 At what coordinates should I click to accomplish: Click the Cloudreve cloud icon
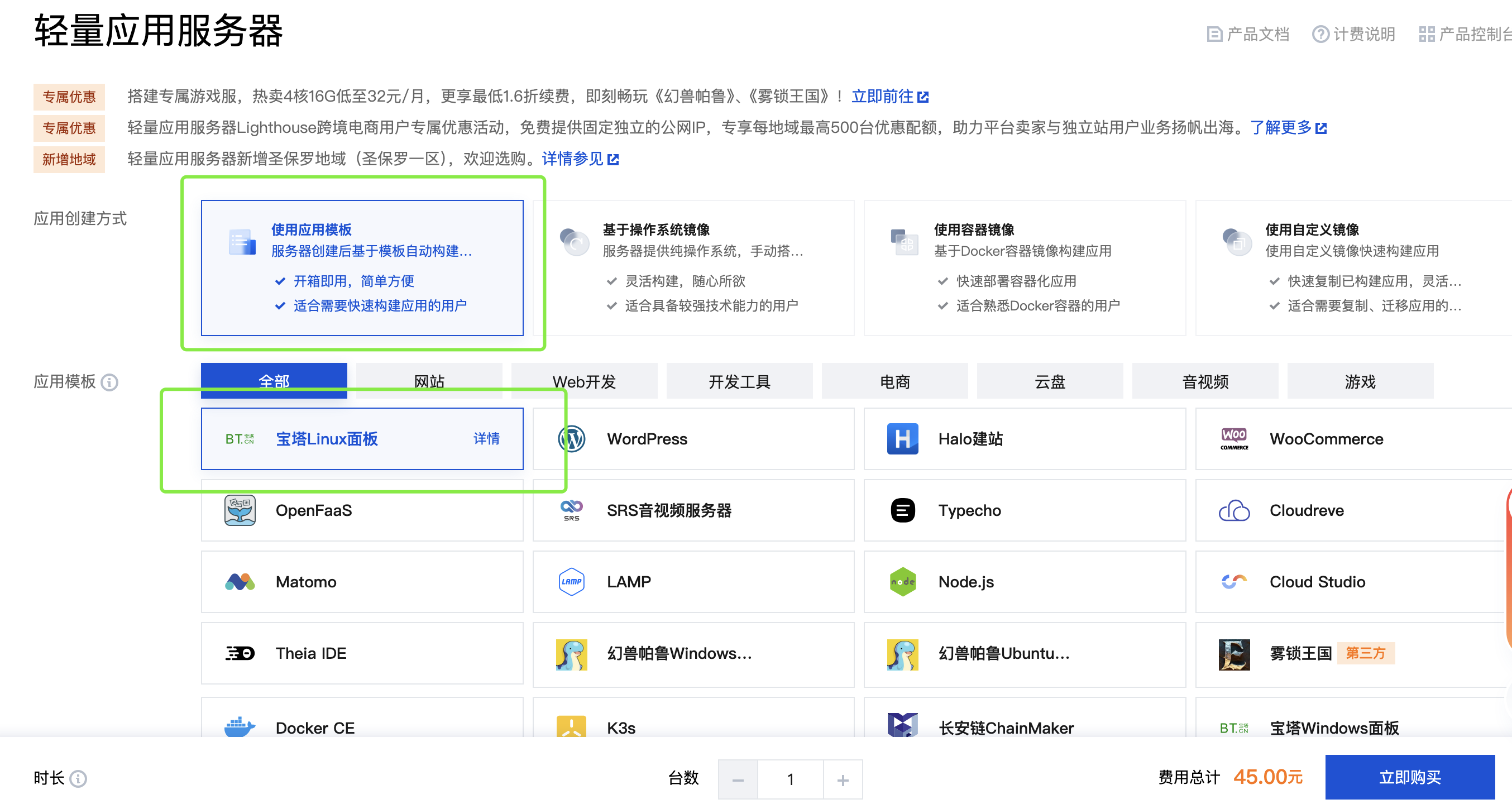point(1234,510)
